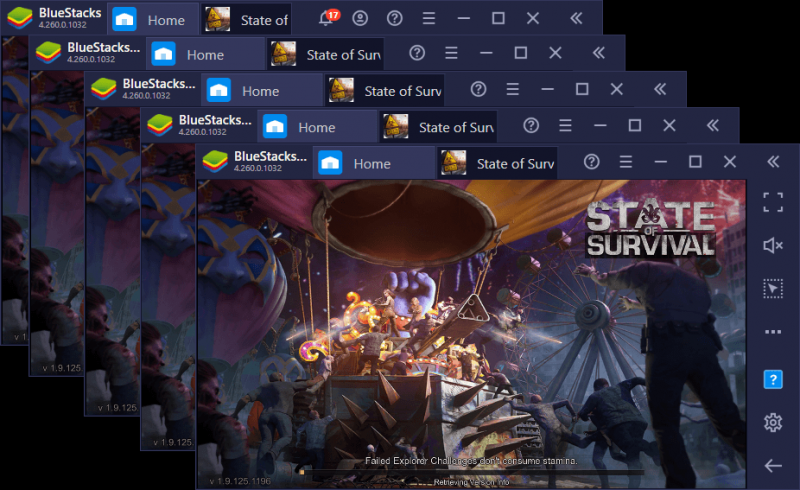Collapse sidebar arrows in the rearmost BlueStacks window
Viewport: 800px width, 490px height.
[577, 19]
